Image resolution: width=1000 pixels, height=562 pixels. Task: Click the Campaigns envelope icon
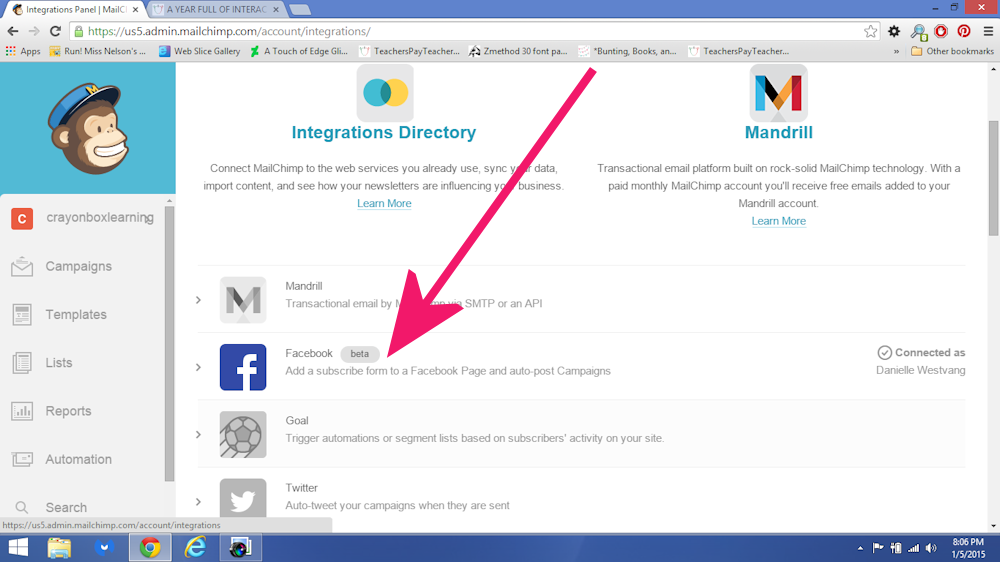click(x=22, y=267)
